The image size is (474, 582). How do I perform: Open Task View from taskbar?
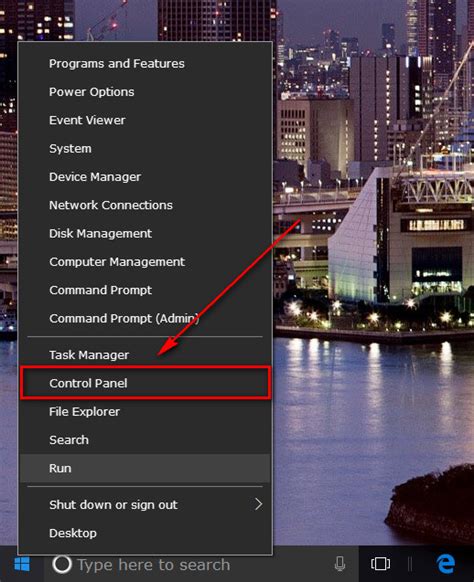coord(380,564)
